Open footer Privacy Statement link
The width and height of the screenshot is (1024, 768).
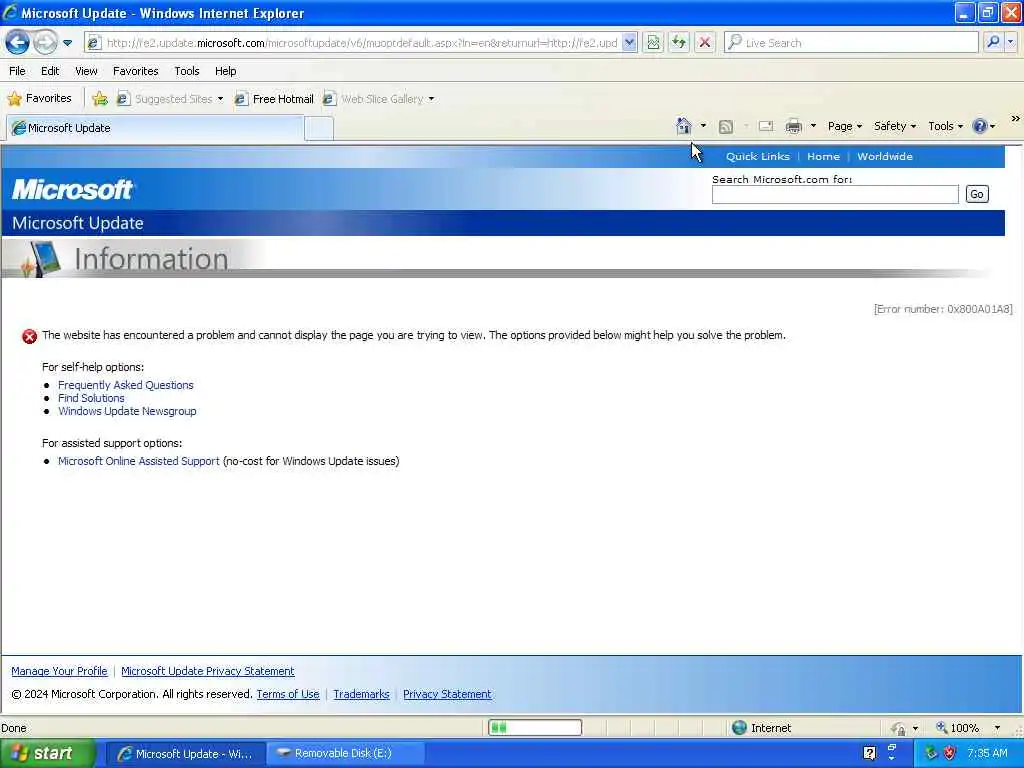pos(447,694)
